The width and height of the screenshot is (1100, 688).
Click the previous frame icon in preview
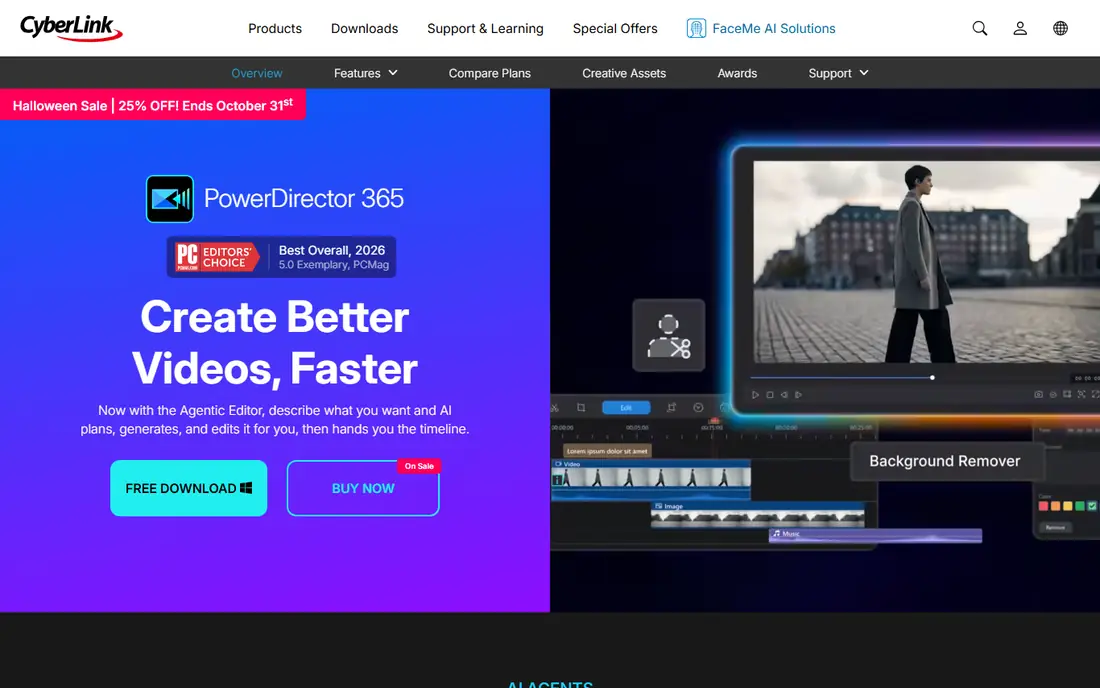(784, 395)
